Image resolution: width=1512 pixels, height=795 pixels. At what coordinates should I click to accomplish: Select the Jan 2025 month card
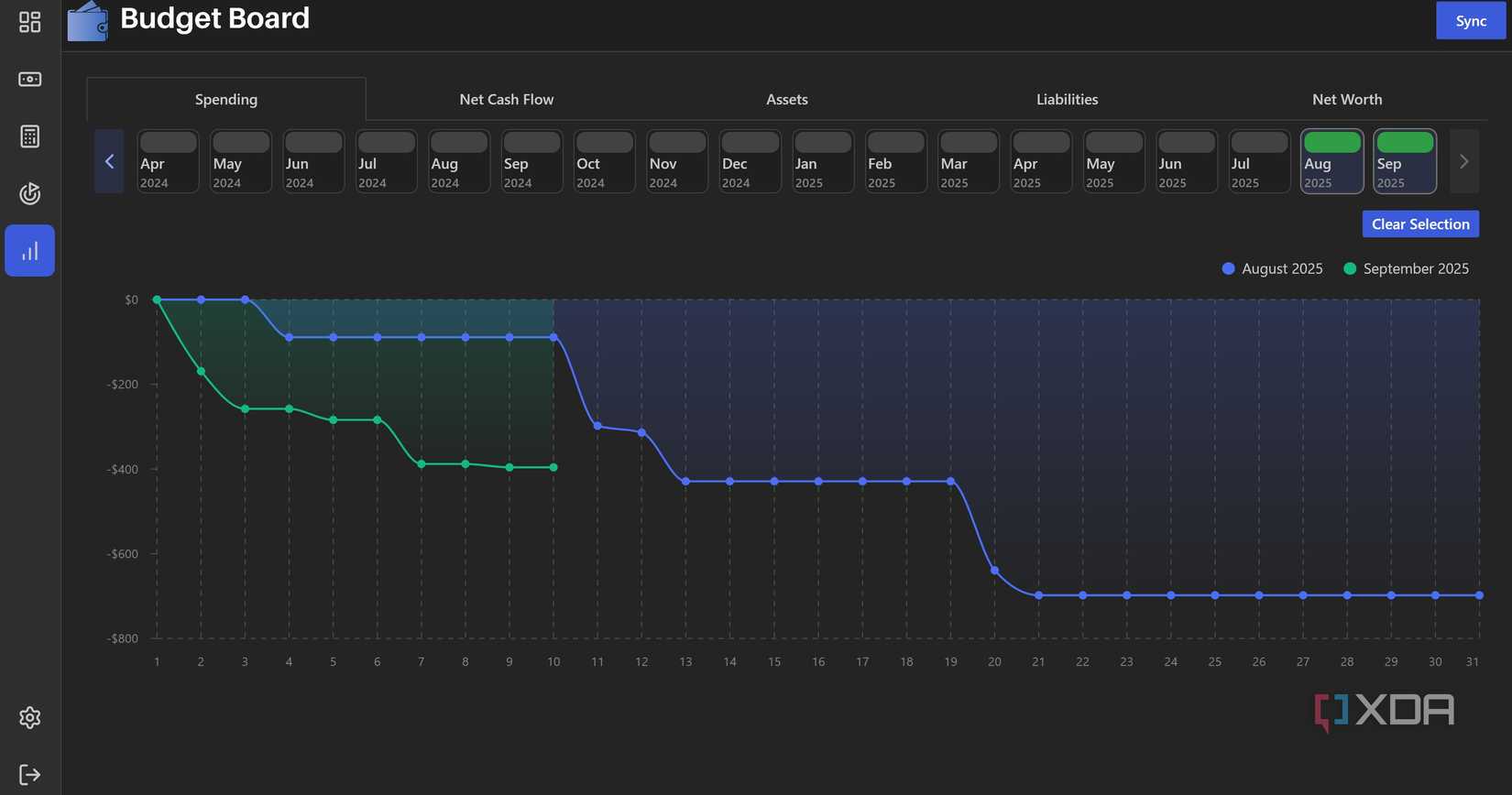click(x=823, y=161)
